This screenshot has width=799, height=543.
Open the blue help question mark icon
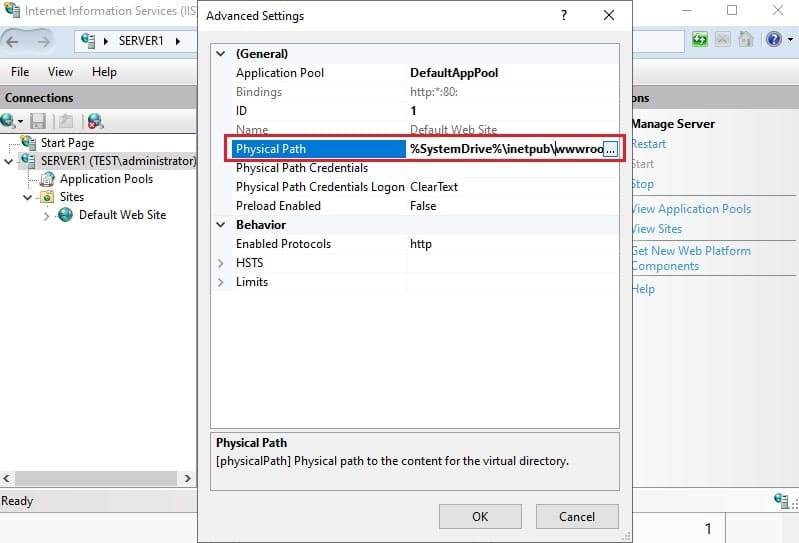click(x=774, y=39)
